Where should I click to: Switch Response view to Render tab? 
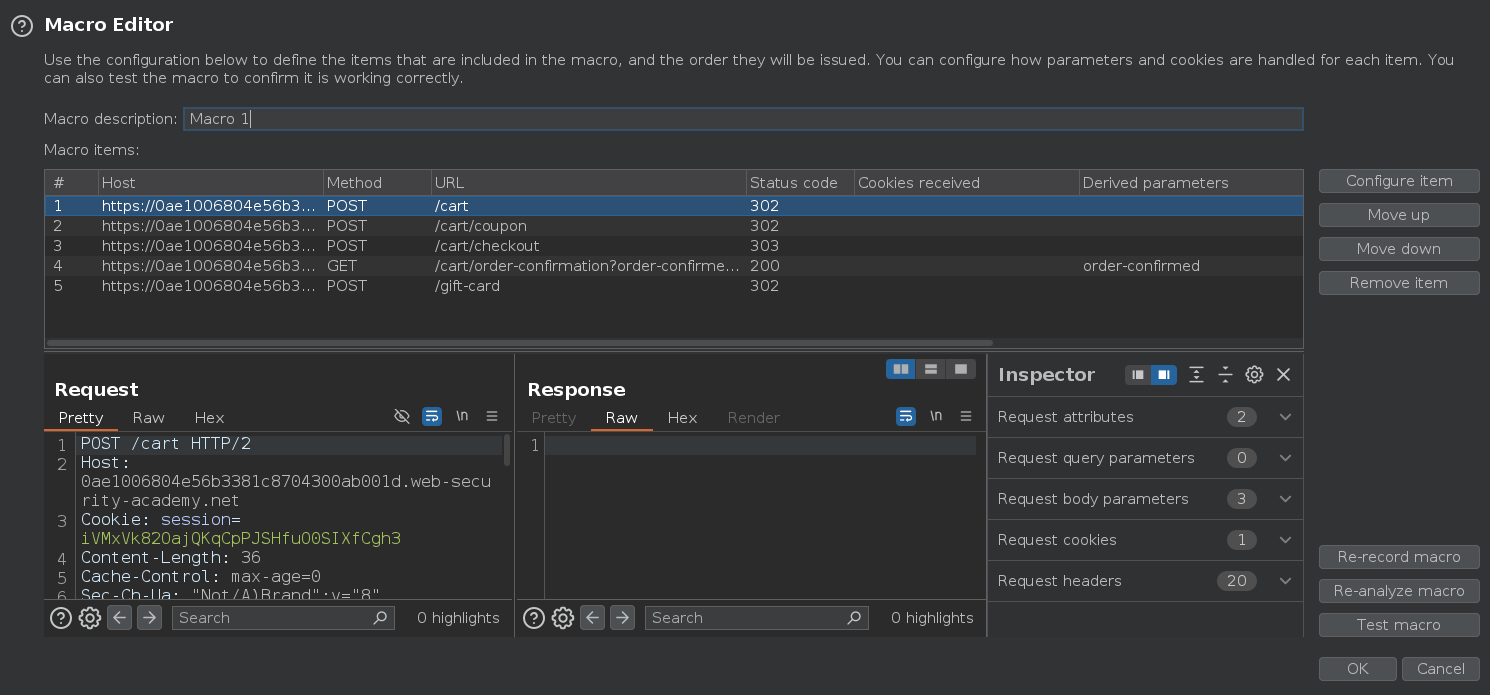pos(754,418)
